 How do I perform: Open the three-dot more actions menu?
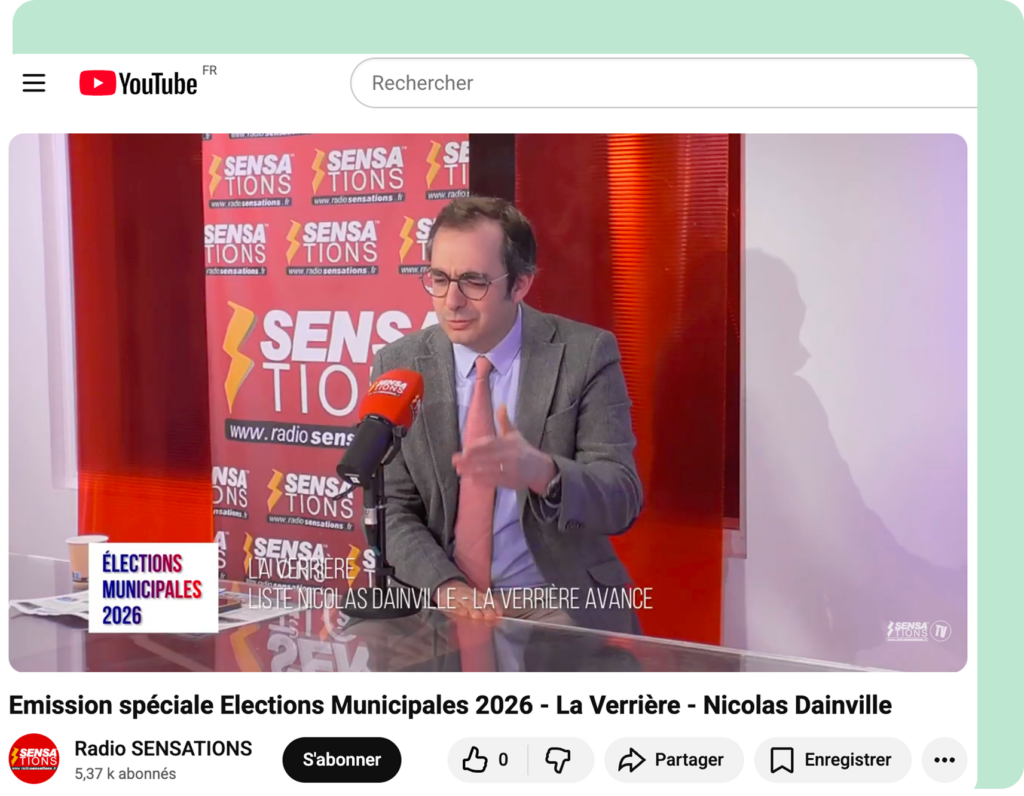[x=944, y=759]
